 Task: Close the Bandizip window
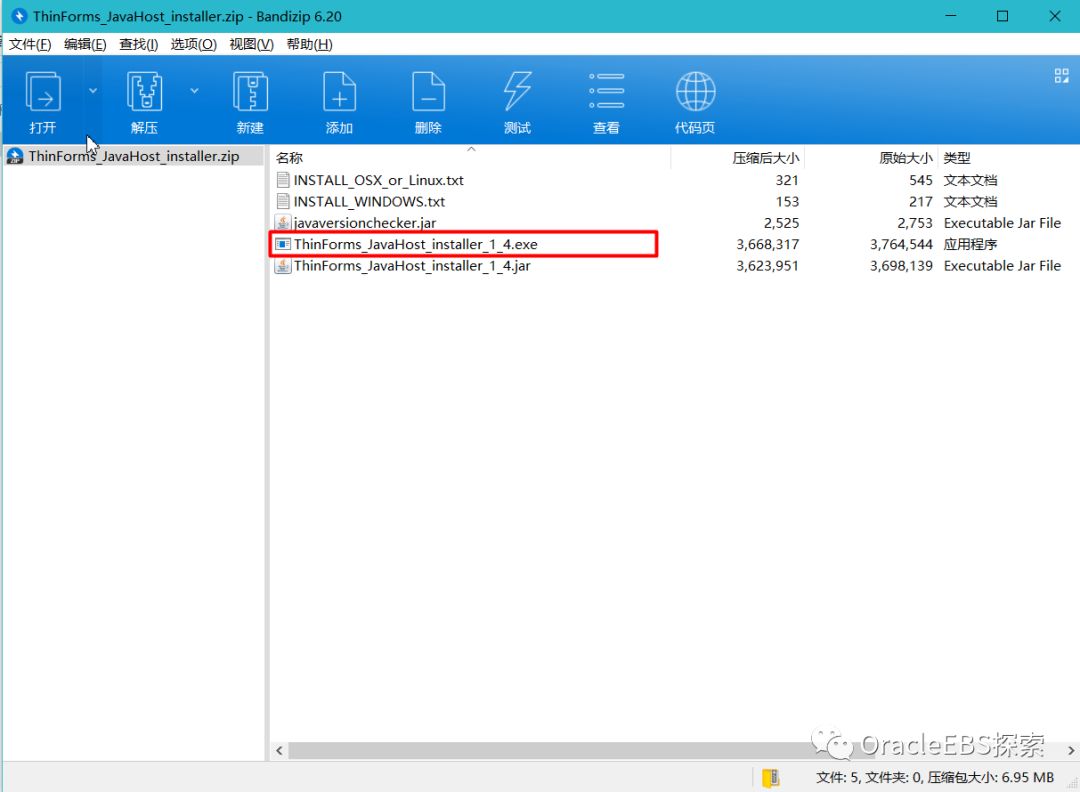point(1055,16)
